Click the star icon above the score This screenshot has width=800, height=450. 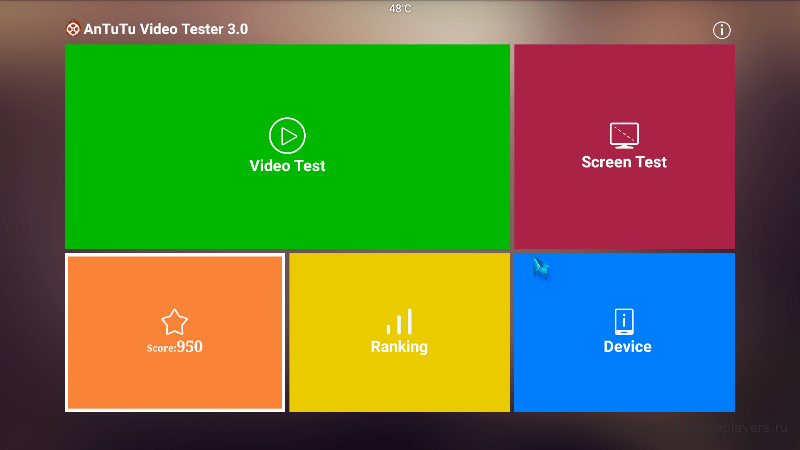[x=174, y=322]
